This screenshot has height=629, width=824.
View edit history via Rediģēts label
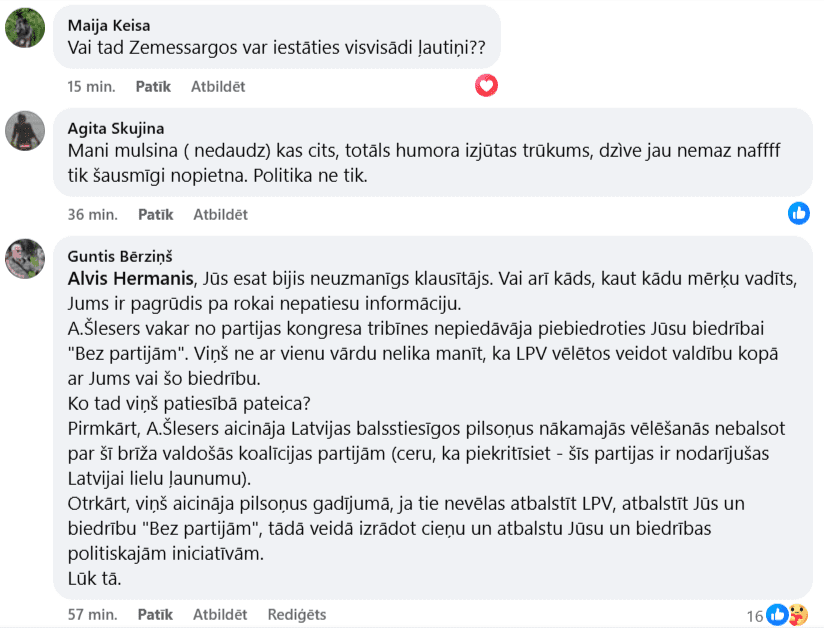(x=297, y=615)
